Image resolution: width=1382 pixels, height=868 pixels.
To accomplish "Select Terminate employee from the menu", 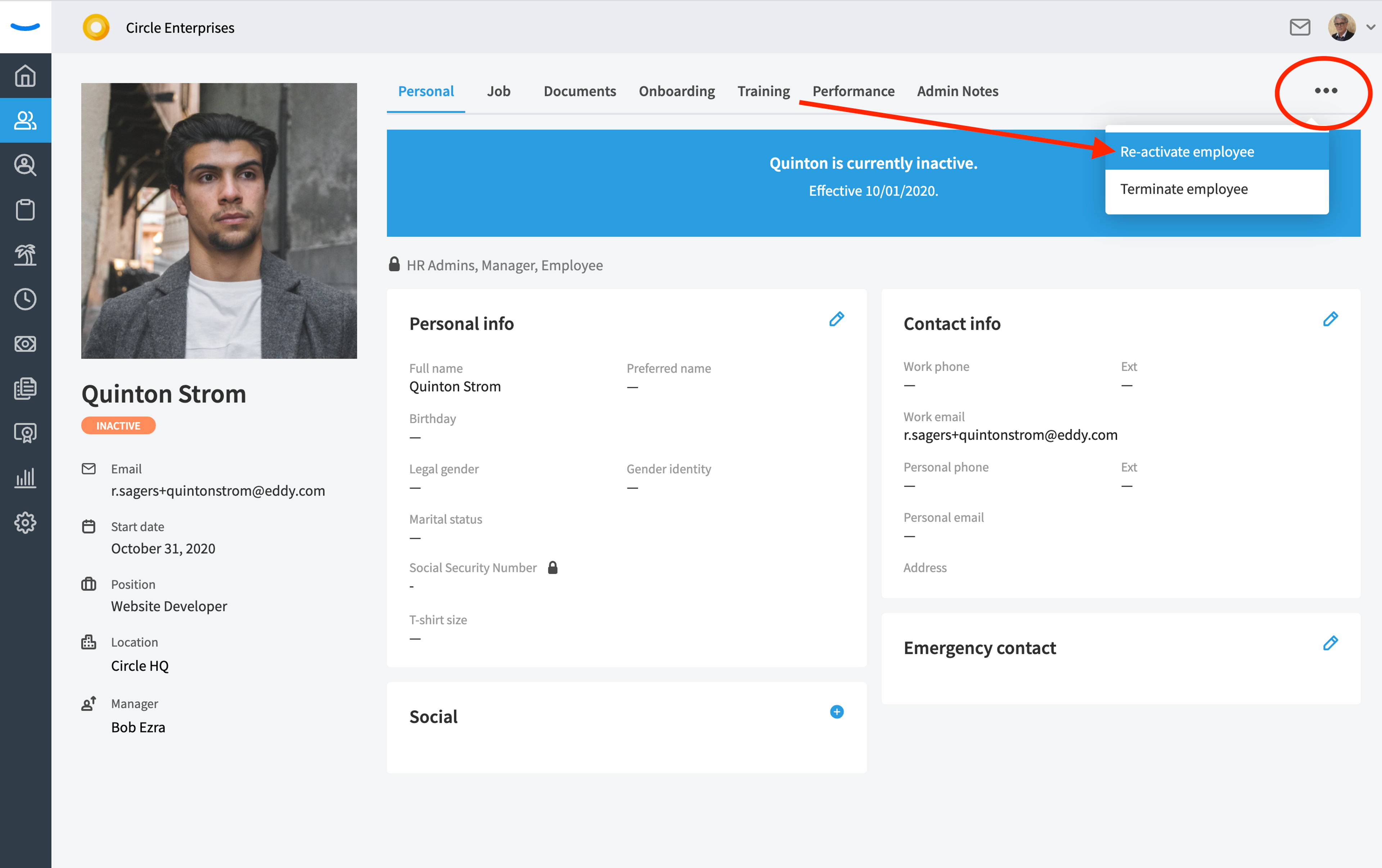I will point(1217,189).
